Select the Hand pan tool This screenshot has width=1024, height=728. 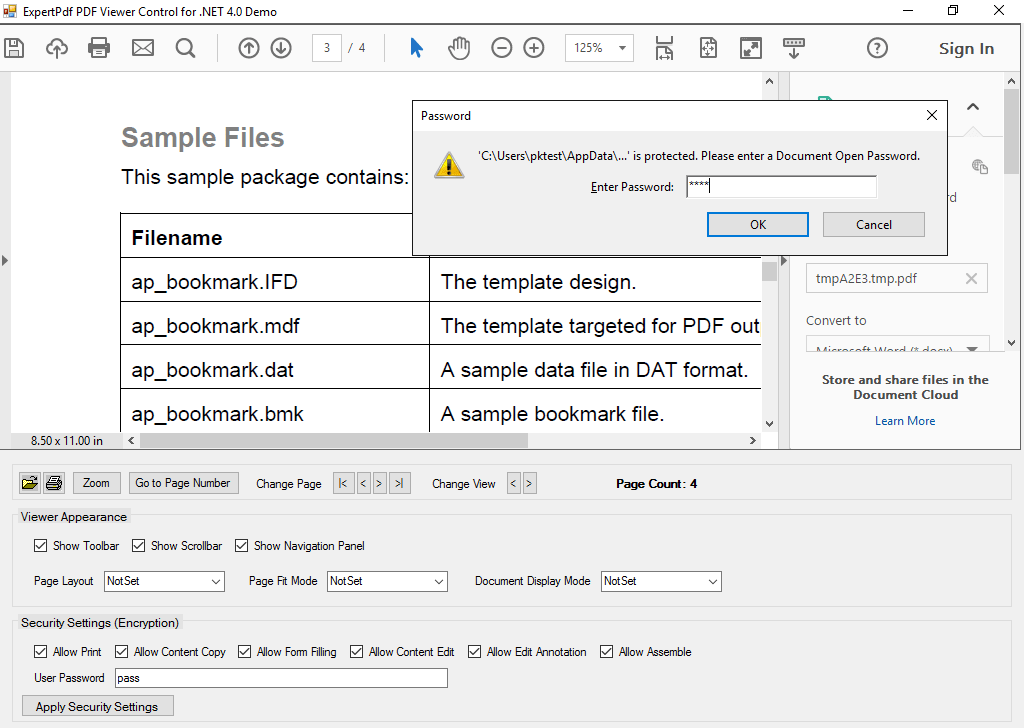(x=458, y=47)
